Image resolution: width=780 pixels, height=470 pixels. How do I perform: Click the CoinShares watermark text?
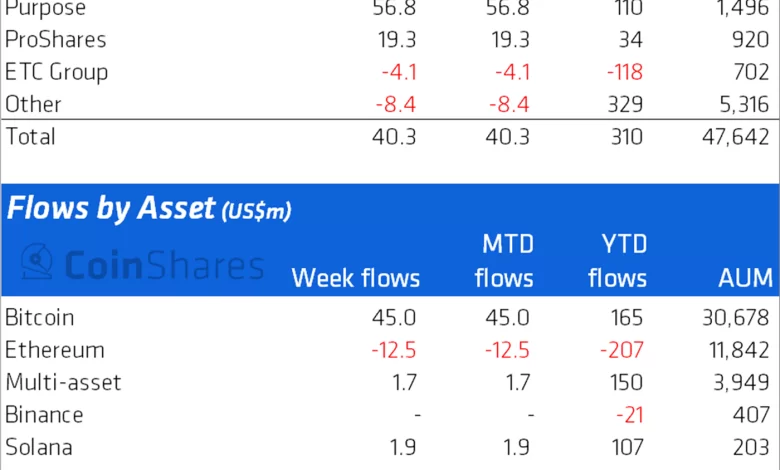[163, 265]
